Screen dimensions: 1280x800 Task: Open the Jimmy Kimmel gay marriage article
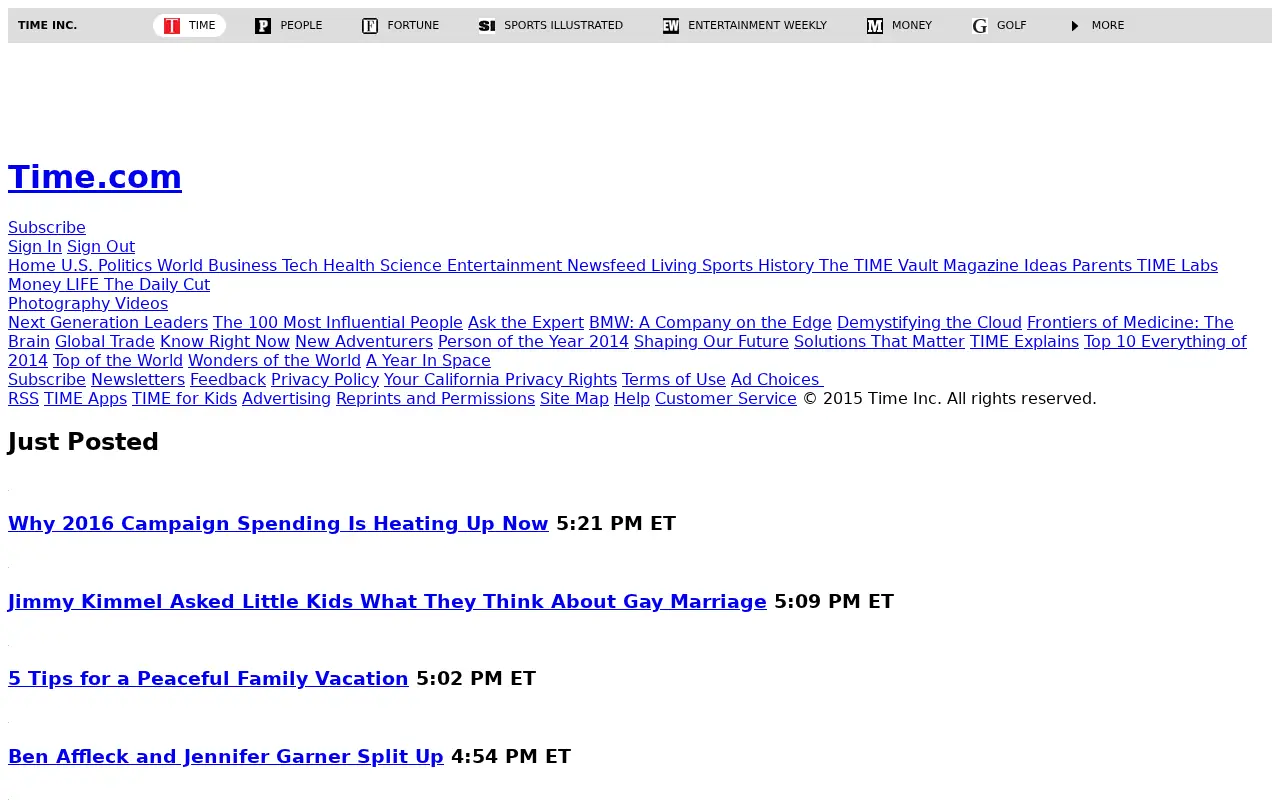(x=387, y=602)
